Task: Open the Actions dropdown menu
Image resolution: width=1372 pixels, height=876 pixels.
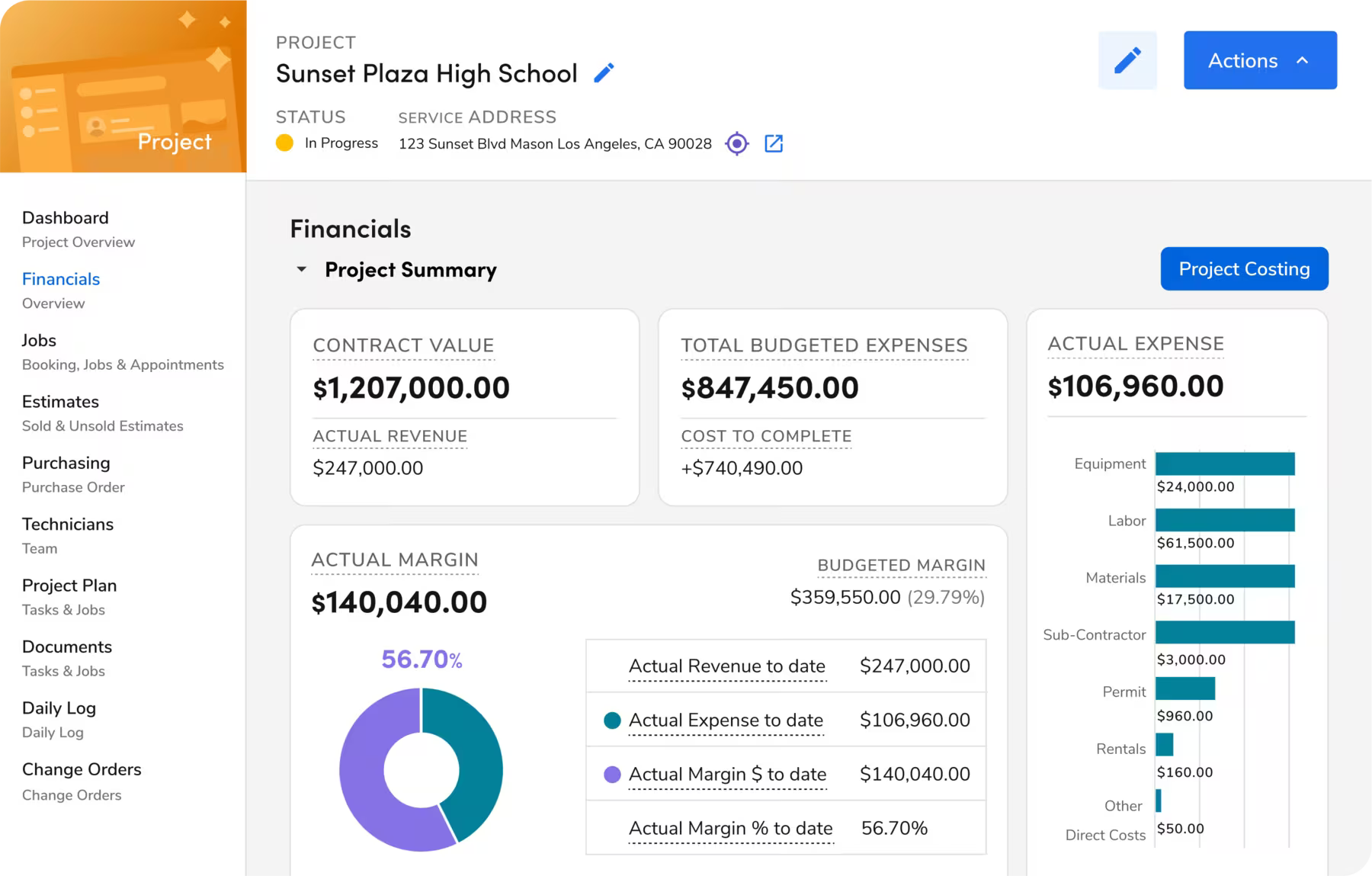Action: pos(1259,60)
